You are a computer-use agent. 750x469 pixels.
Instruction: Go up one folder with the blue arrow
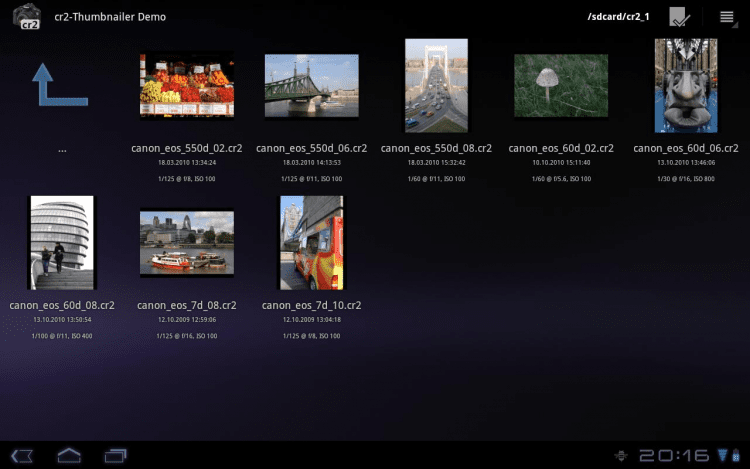pos(60,85)
